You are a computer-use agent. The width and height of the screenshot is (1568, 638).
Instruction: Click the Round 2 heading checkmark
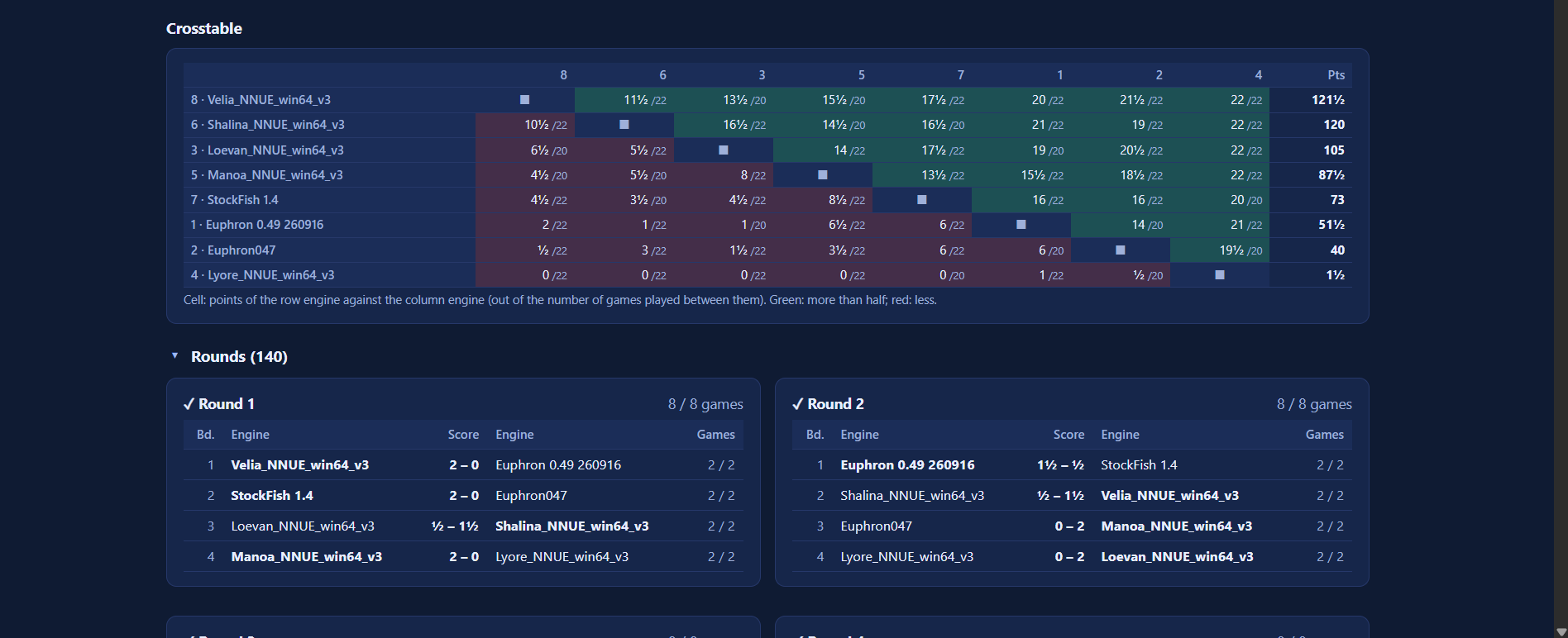[x=797, y=404]
